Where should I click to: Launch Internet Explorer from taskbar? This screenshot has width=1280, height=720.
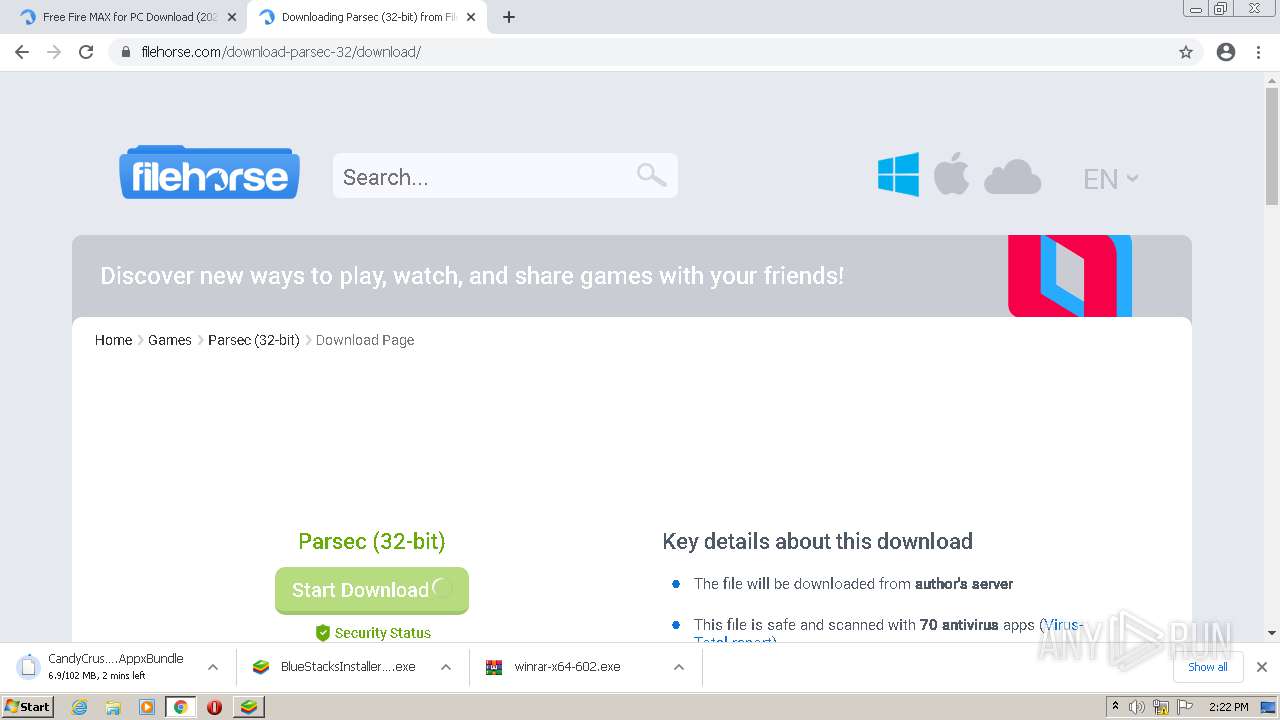click(x=80, y=707)
